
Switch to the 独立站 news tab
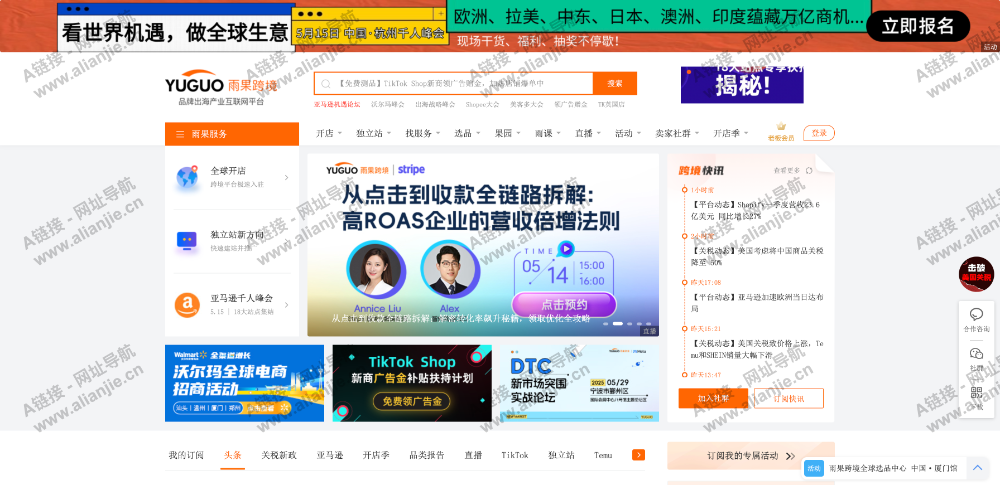point(561,455)
